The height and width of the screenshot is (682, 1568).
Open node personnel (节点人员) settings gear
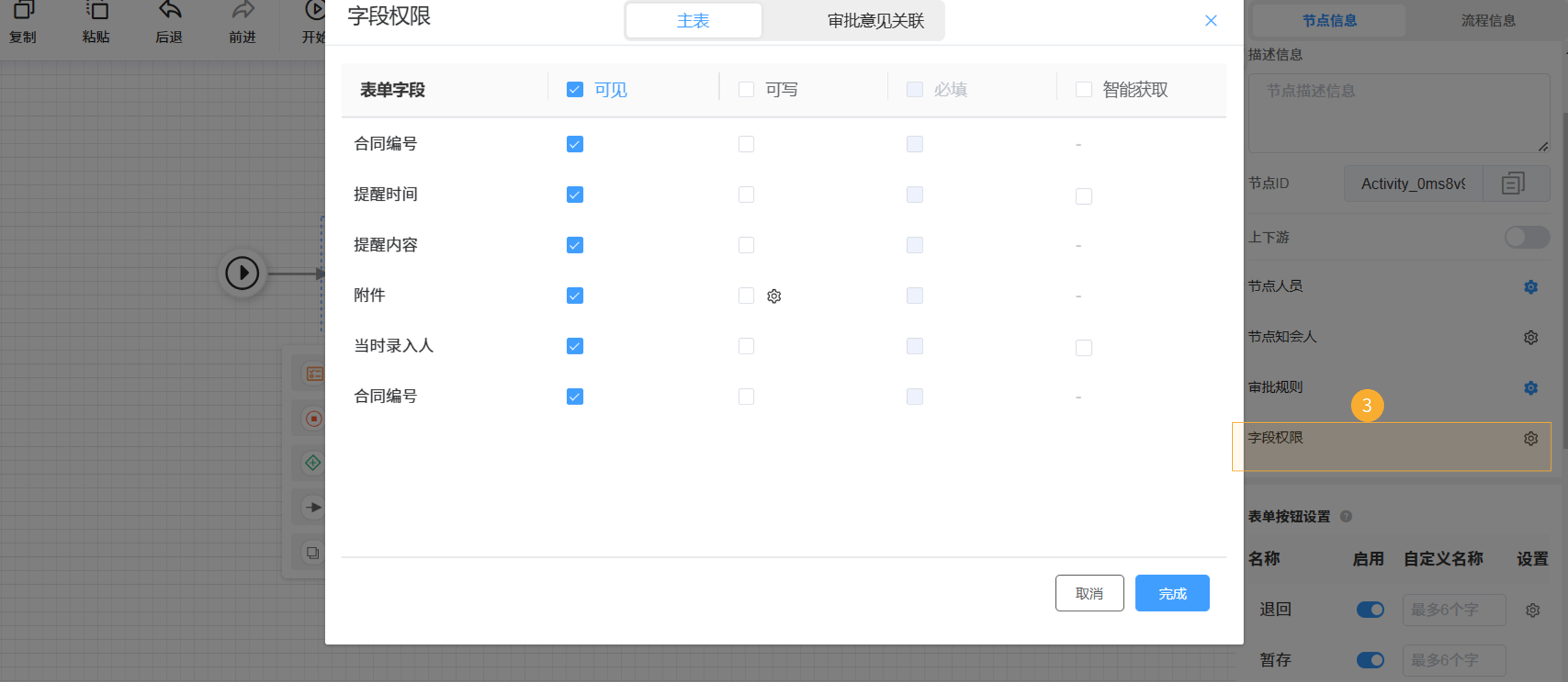point(1531,287)
